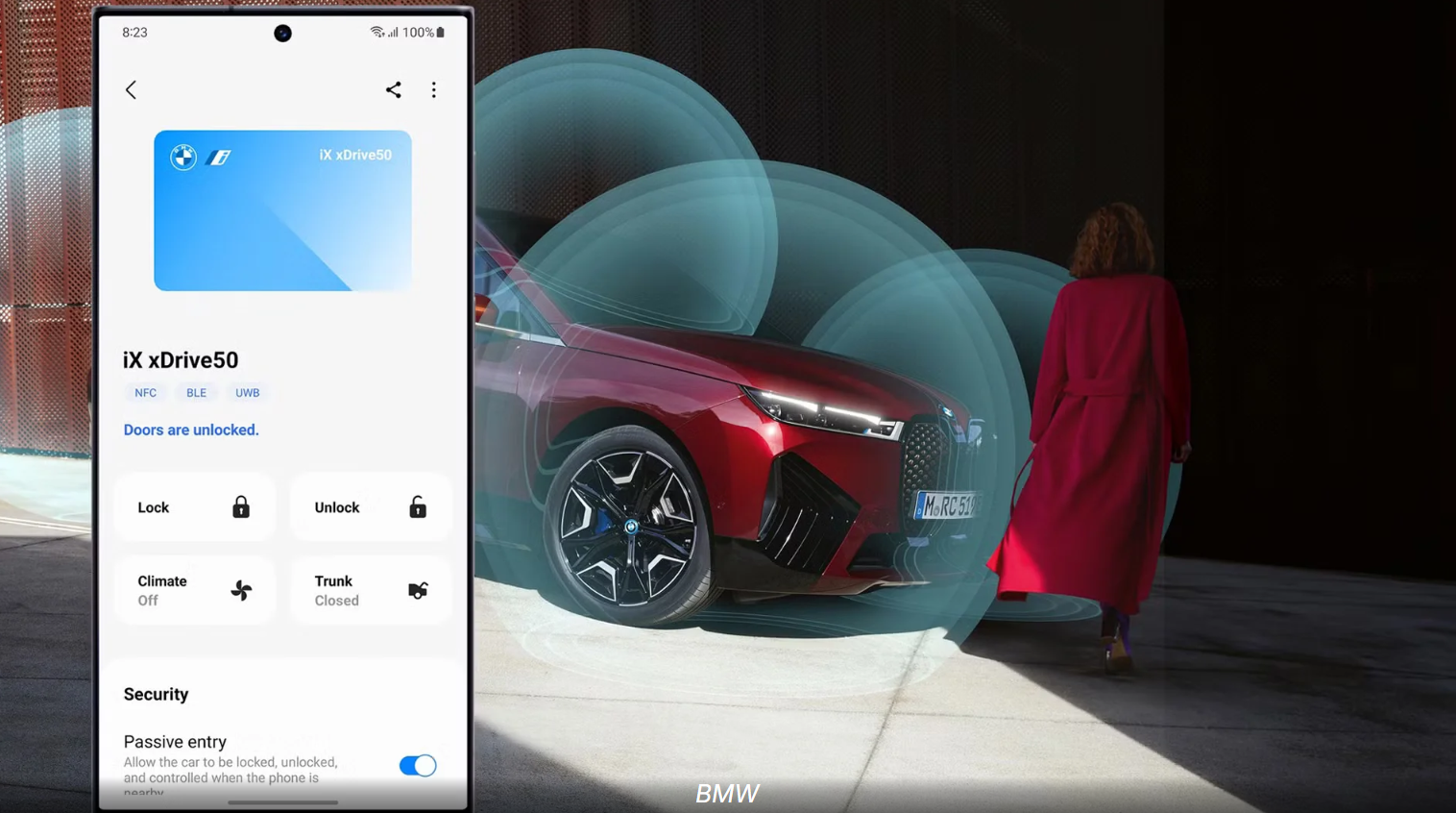Disable the Passive entry switch
Viewport: 1456px width, 813px height.
click(x=418, y=765)
